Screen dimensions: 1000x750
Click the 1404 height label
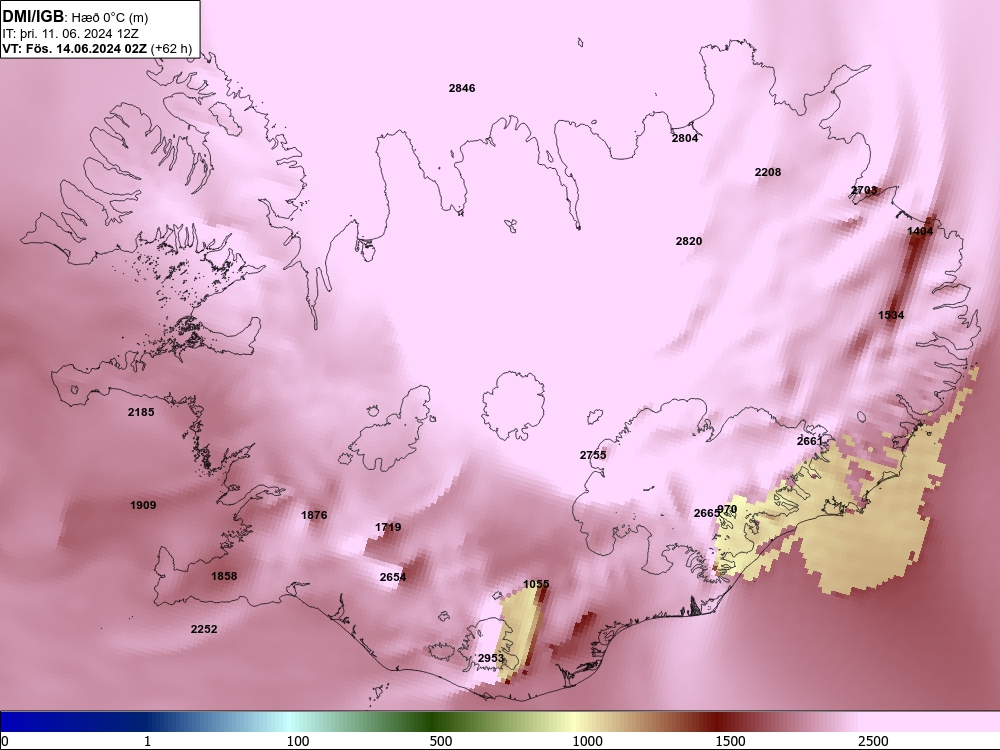click(920, 231)
